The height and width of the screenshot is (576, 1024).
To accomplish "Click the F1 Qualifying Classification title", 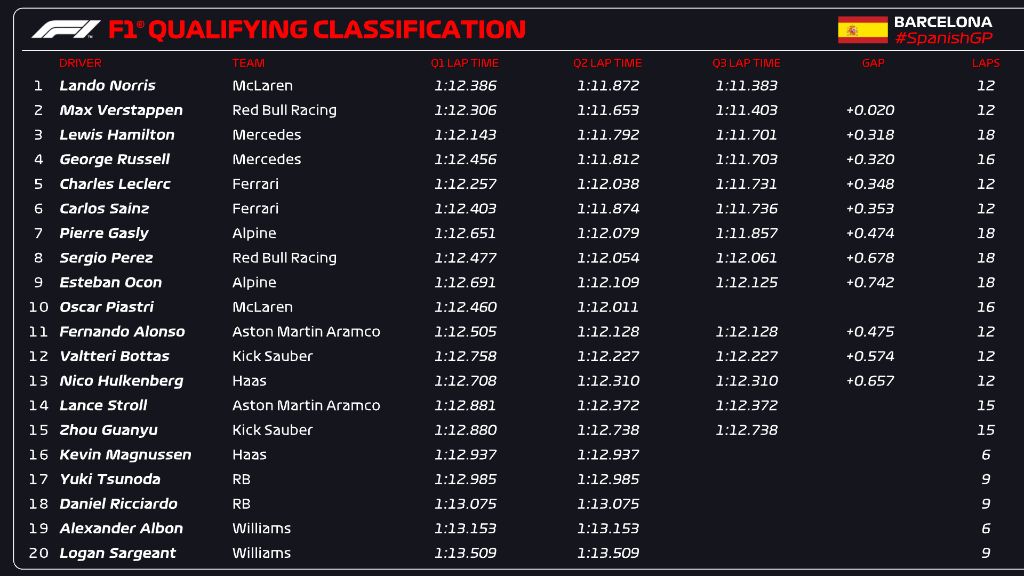I will click(x=317, y=29).
